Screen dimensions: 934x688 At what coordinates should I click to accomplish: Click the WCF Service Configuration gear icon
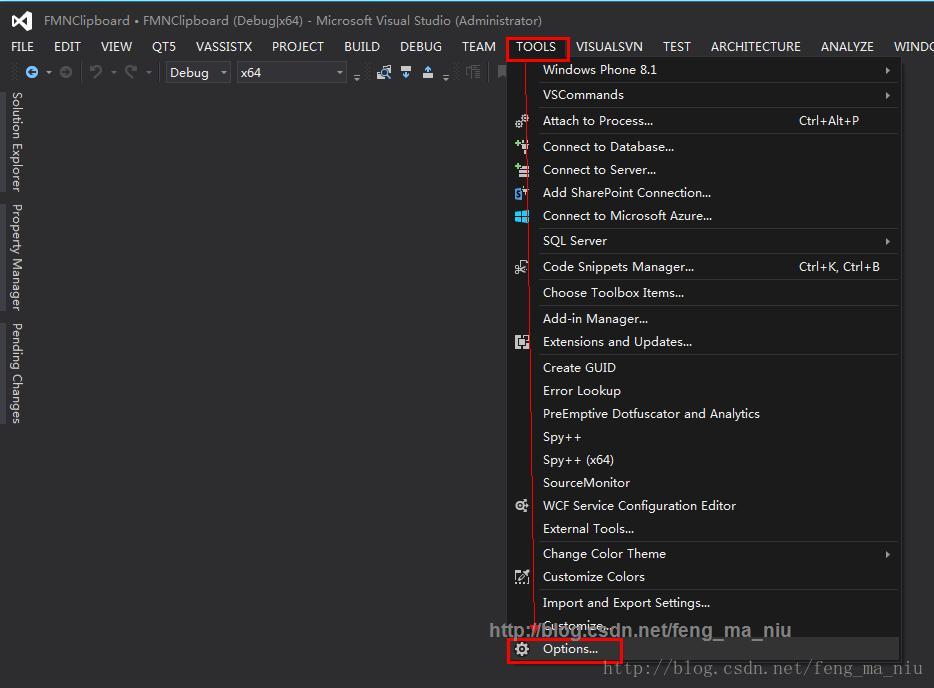point(522,506)
